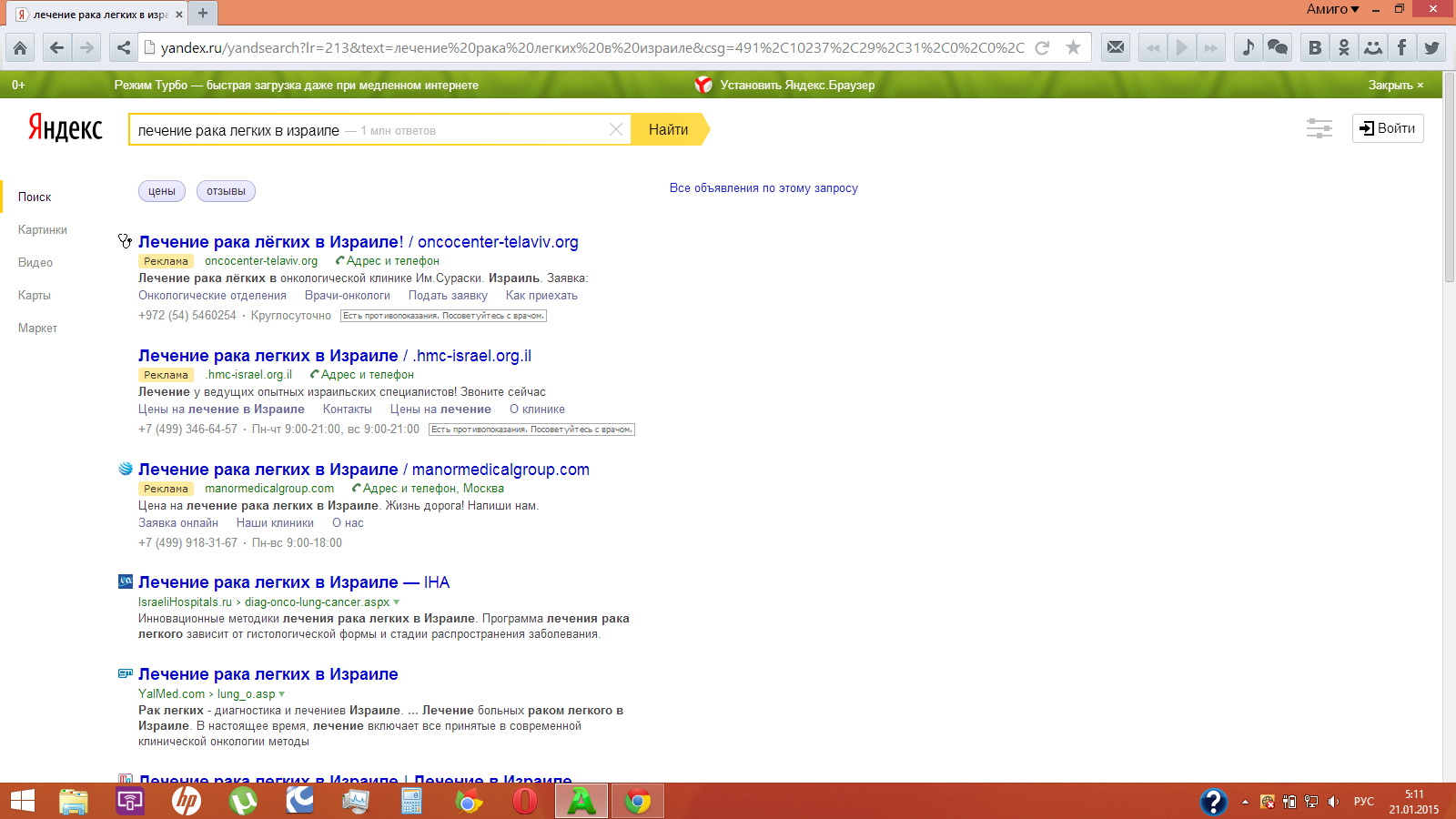Expand the IsraeliHospitals.ru URL dropdown arrow
Image resolution: width=1456 pixels, height=819 pixels.
pos(396,602)
